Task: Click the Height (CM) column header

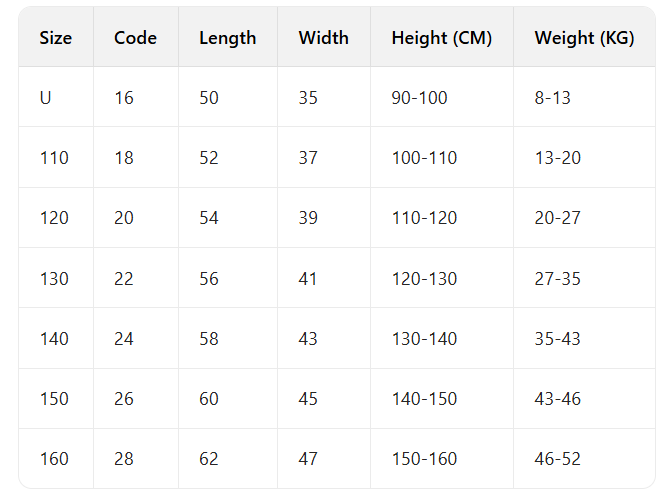Action: click(439, 38)
